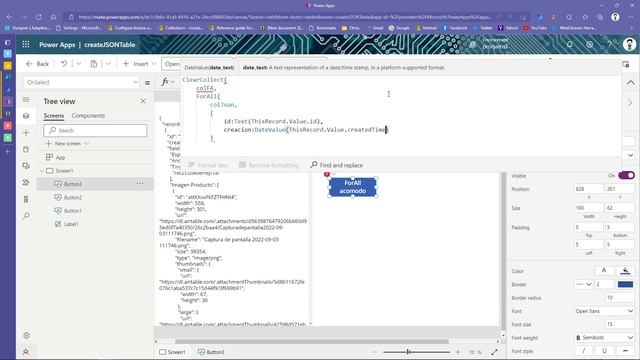Select the App item in tree view
Viewport: 640px width, 360px height.
[96, 157]
